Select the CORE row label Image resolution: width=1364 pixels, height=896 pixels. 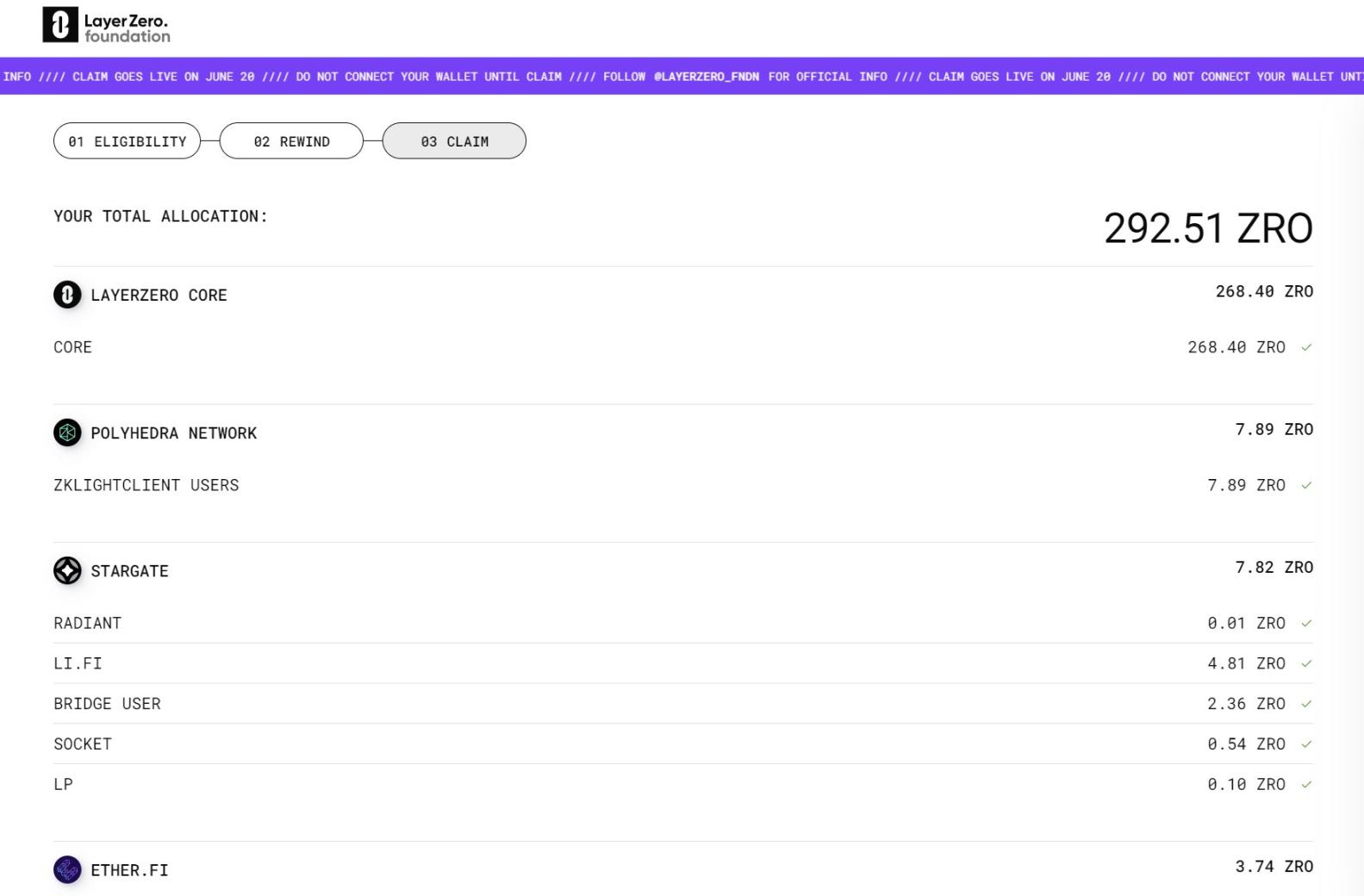[72, 347]
